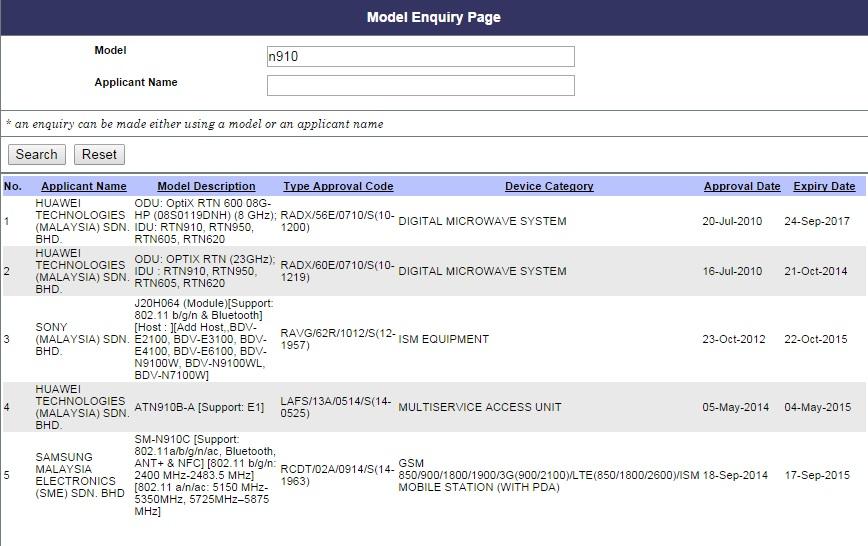Click the Expiry Date column header
The height and width of the screenshot is (546, 868).
(x=824, y=186)
